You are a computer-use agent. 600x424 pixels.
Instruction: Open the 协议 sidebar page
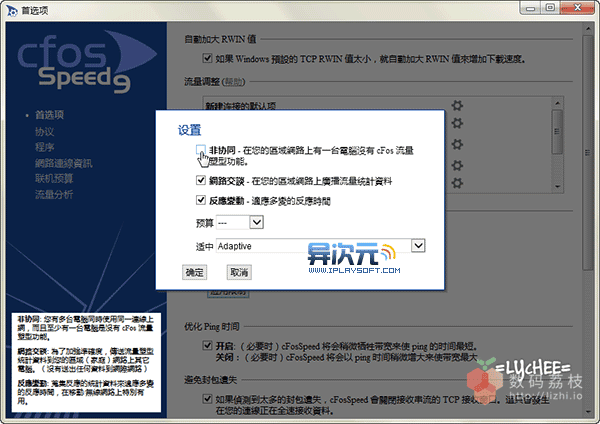click(45, 132)
